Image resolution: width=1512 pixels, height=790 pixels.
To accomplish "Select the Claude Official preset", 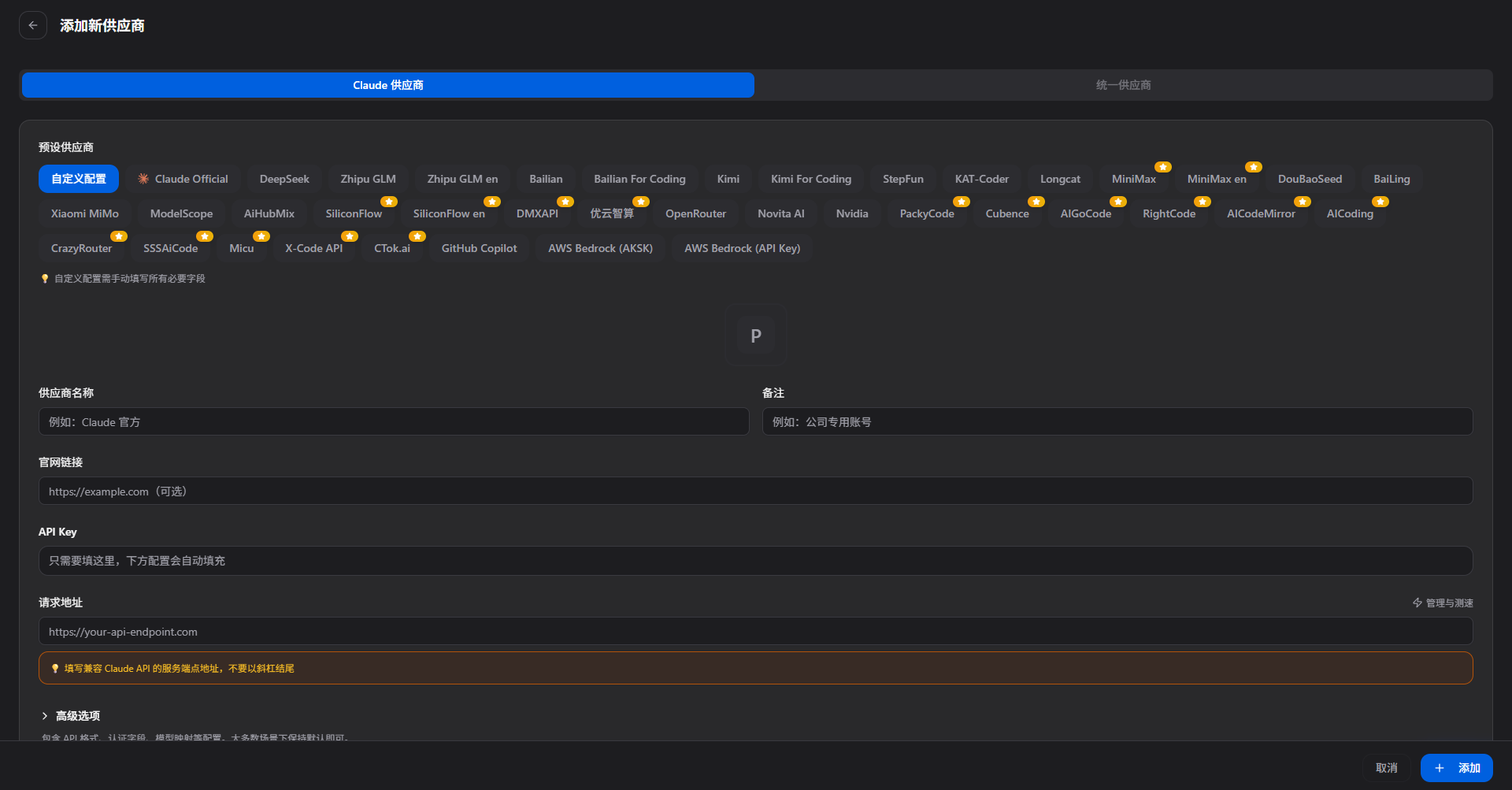I will click(x=183, y=179).
